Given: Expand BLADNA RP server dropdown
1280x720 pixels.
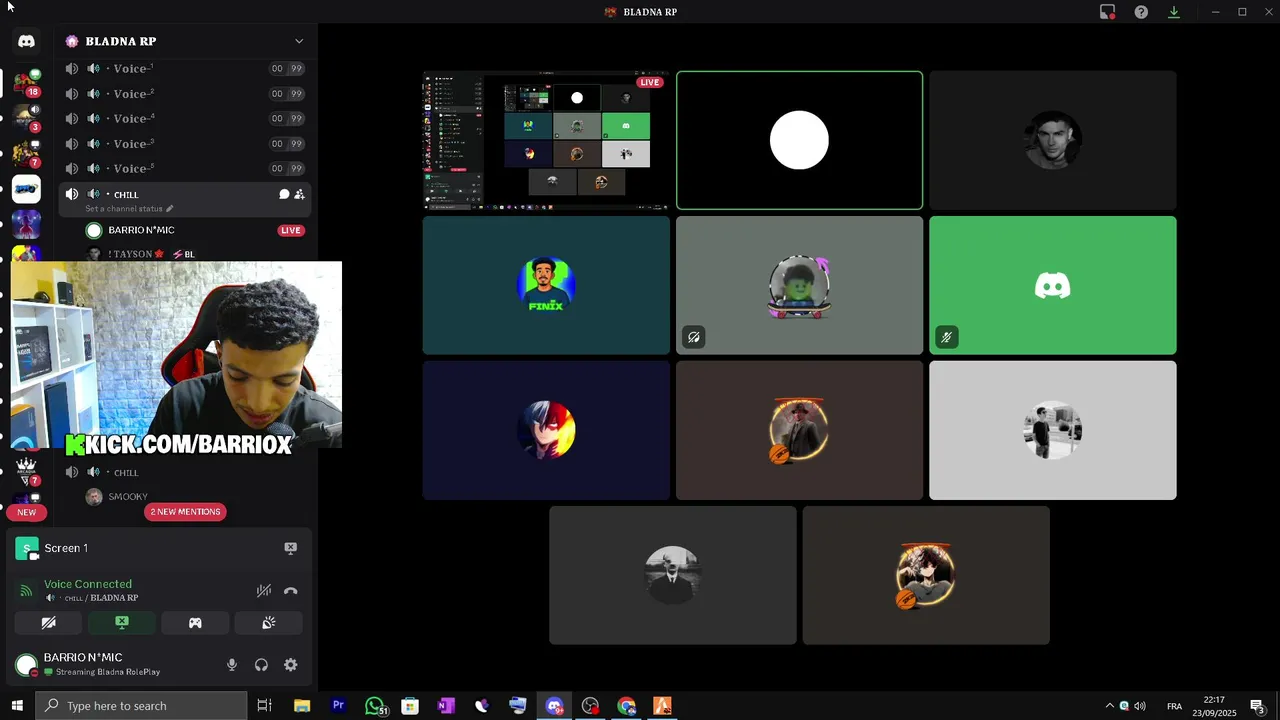Looking at the screenshot, I should pos(298,41).
